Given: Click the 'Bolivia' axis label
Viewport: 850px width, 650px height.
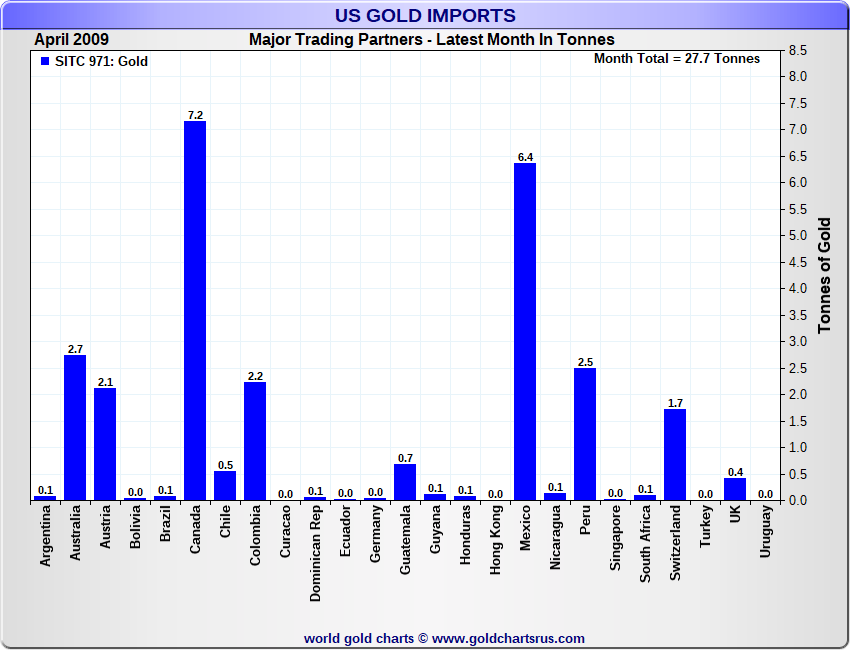Looking at the screenshot, I should click(135, 526).
